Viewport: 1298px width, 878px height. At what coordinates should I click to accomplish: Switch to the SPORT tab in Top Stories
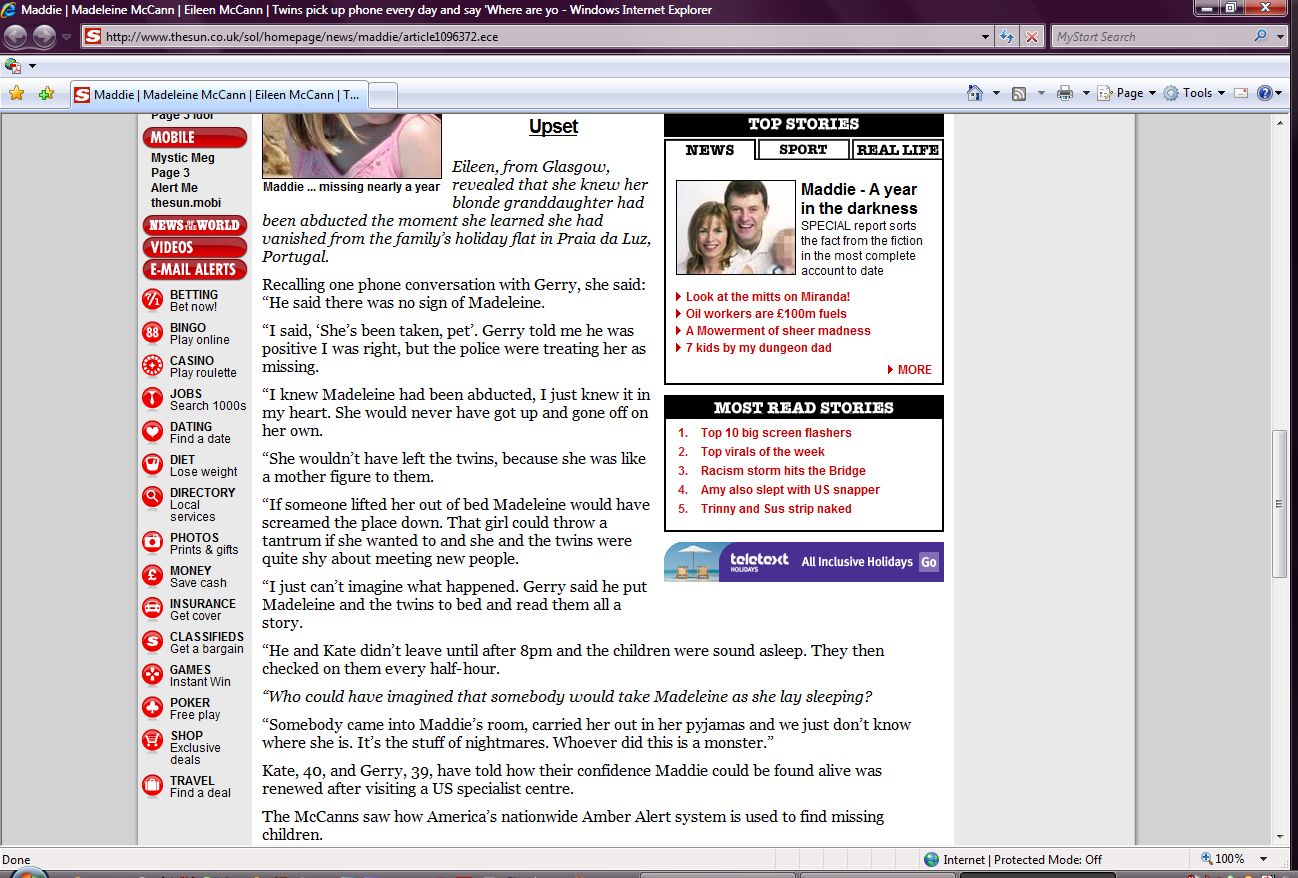(803, 150)
